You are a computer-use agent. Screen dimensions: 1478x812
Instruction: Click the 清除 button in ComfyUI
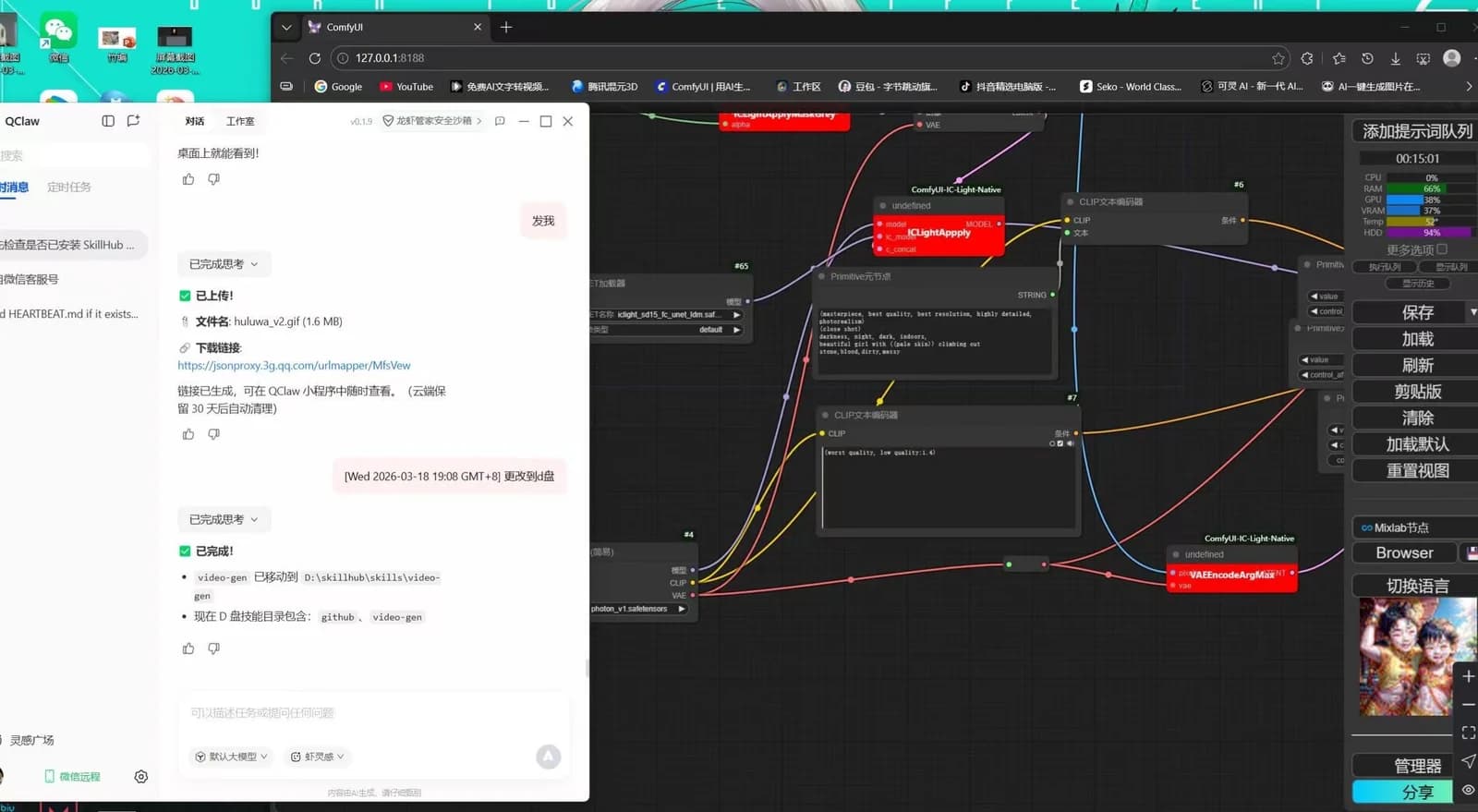1416,418
